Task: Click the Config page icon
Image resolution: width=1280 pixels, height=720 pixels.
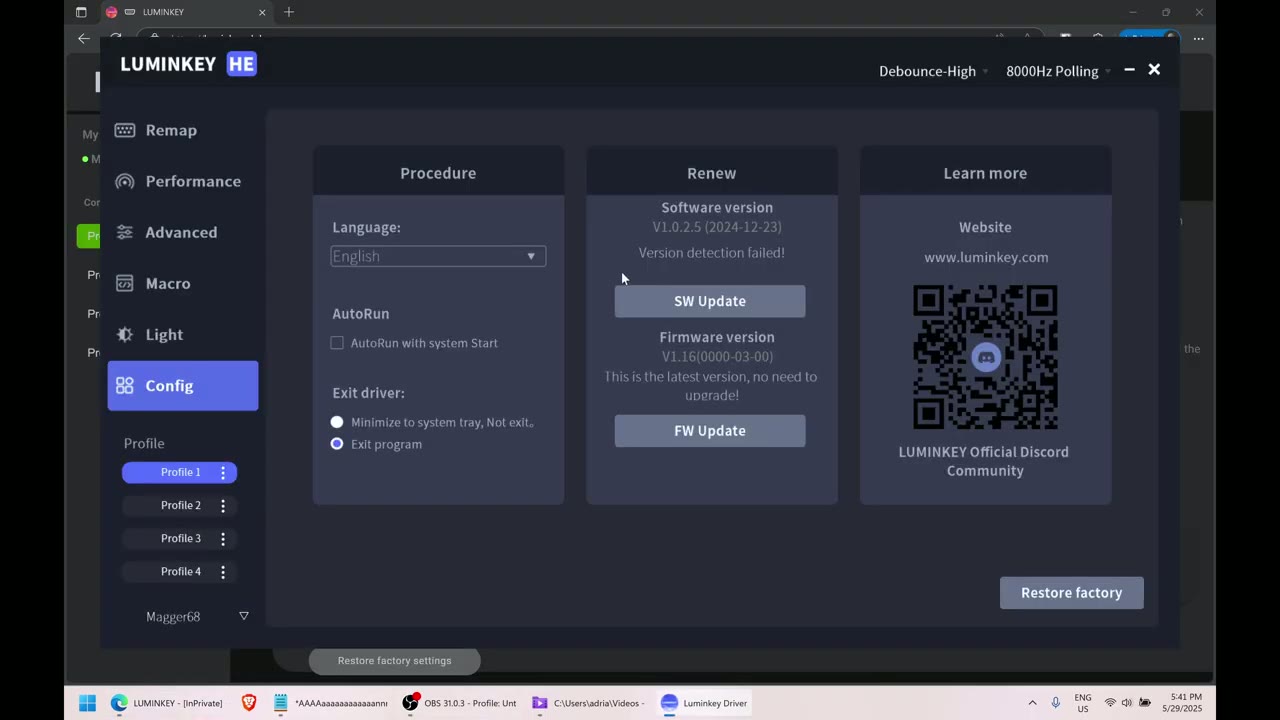Action: [124, 385]
